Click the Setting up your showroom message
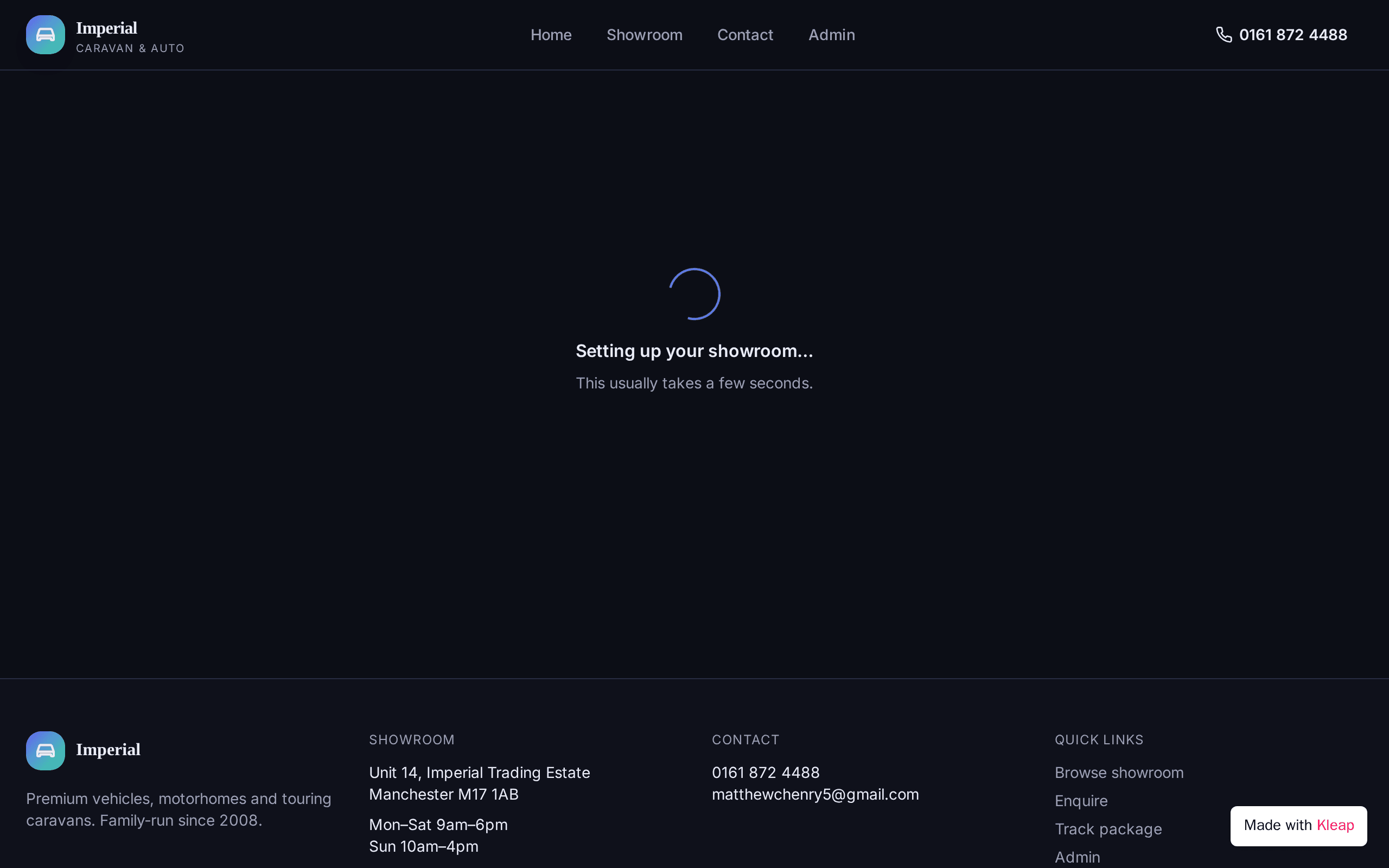This screenshot has width=1389, height=868. pos(694,351)
